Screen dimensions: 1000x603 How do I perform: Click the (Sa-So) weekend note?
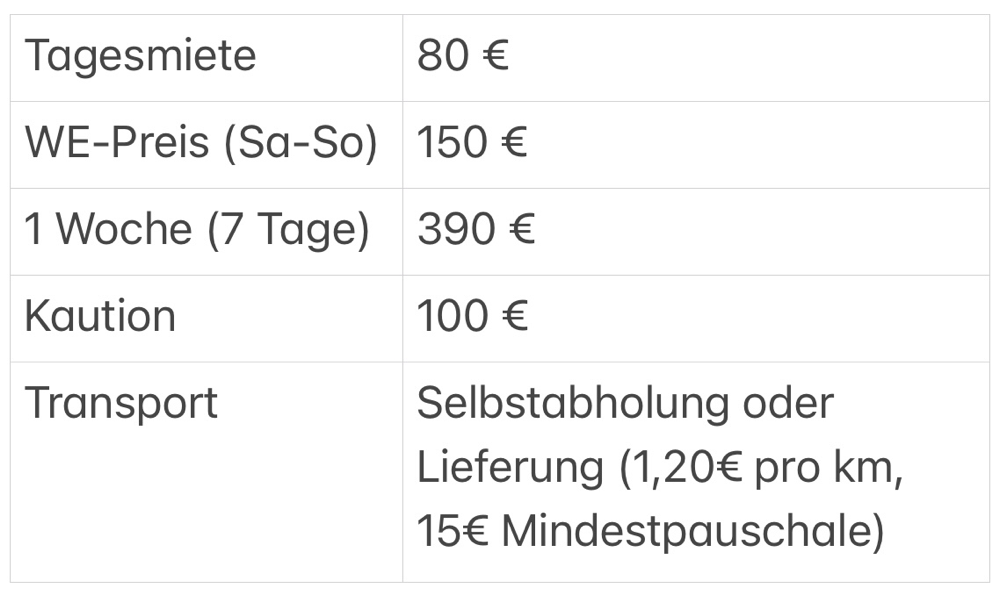pos(300,143)
